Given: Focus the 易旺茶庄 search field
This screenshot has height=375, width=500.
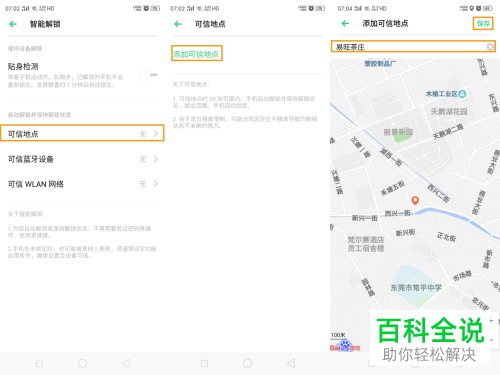Looking at the screenshot, I should [413, 47].
